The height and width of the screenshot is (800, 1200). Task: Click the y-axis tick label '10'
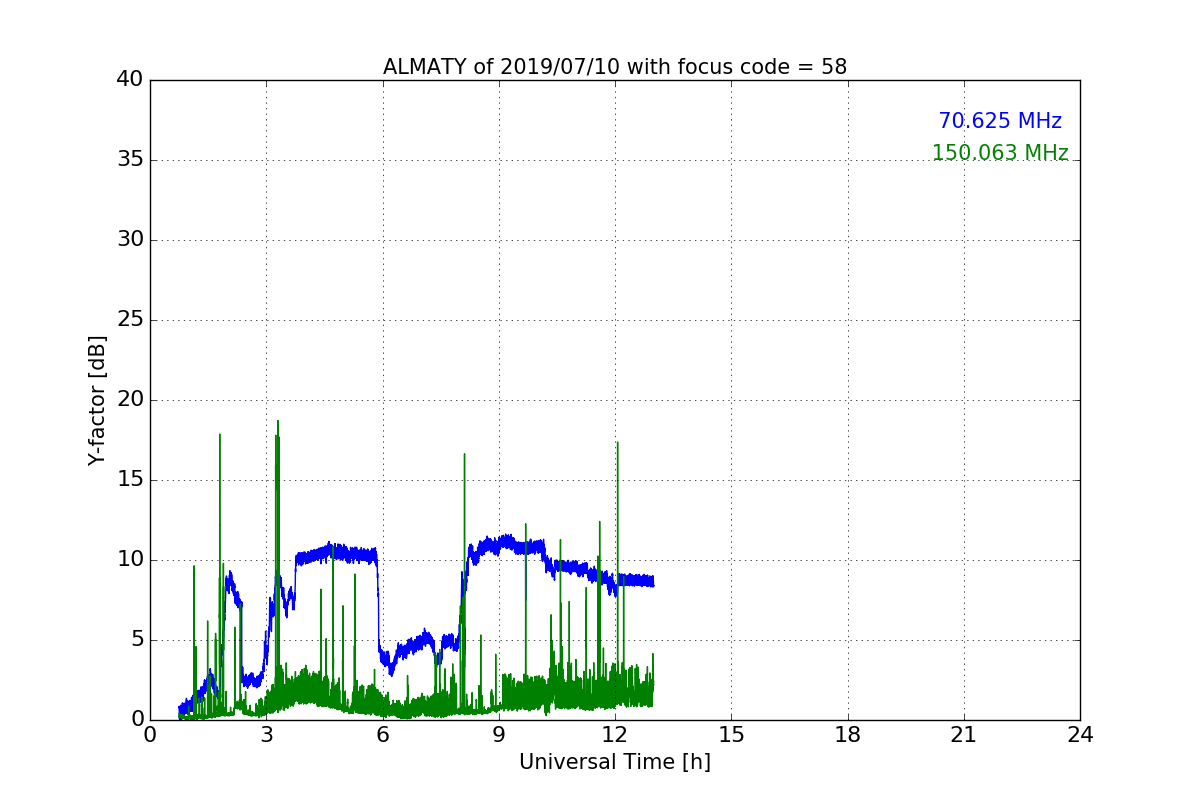tap(130, 560)
